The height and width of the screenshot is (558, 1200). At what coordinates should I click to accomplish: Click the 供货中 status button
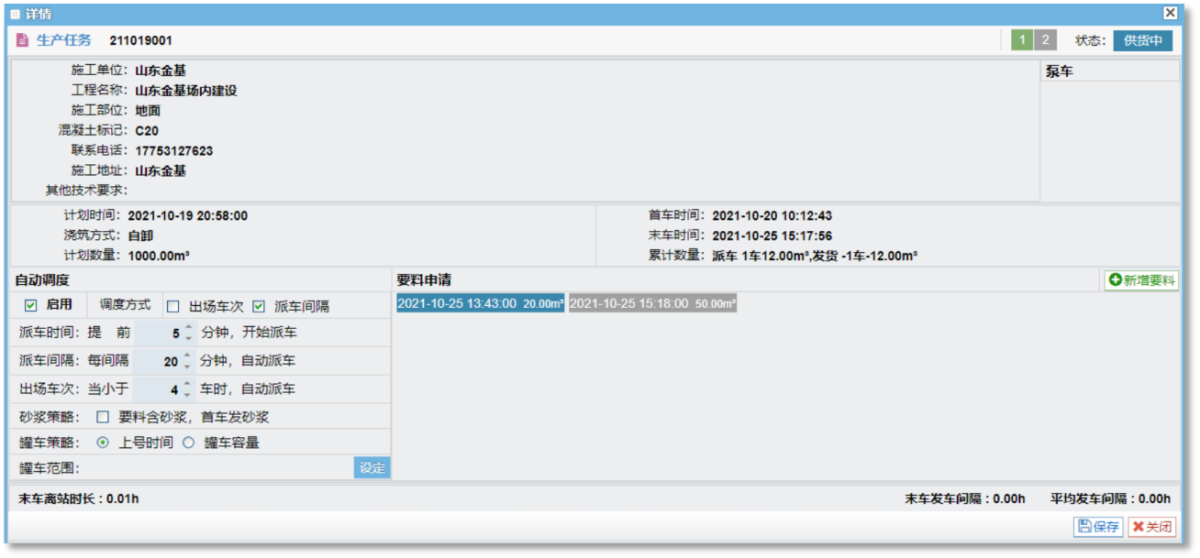point(1142,41)
